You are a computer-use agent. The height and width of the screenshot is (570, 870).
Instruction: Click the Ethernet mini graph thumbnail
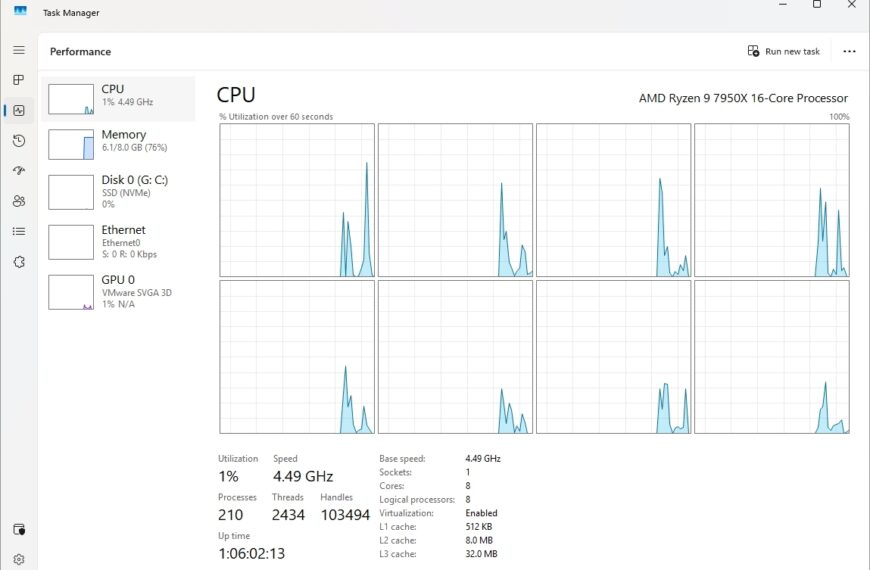[x=71, y=243]
